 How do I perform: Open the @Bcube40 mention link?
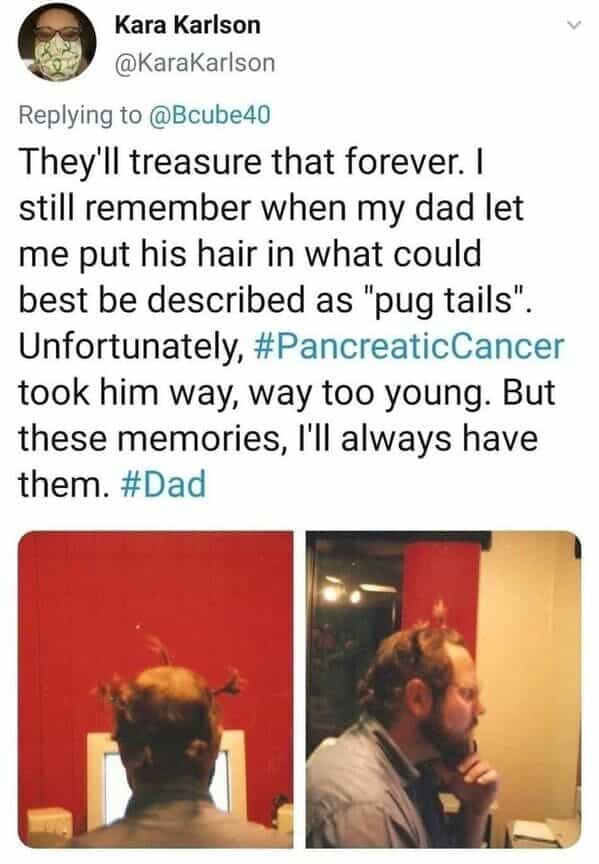click(210, 115)
